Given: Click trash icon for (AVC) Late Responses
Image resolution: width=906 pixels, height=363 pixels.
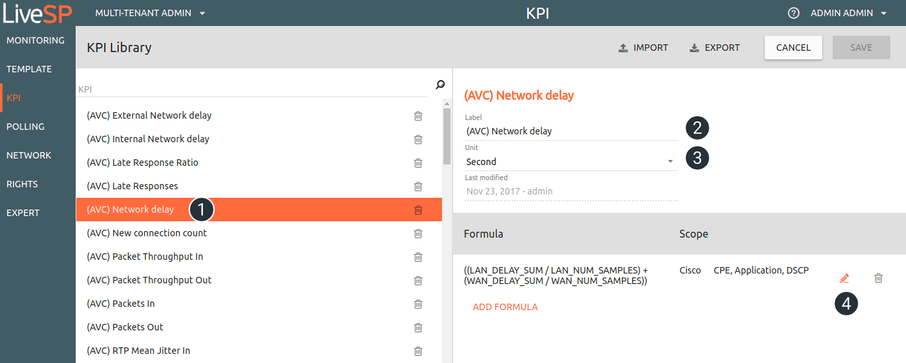Looking at the screenshot, I should click(x=418, y=187).
